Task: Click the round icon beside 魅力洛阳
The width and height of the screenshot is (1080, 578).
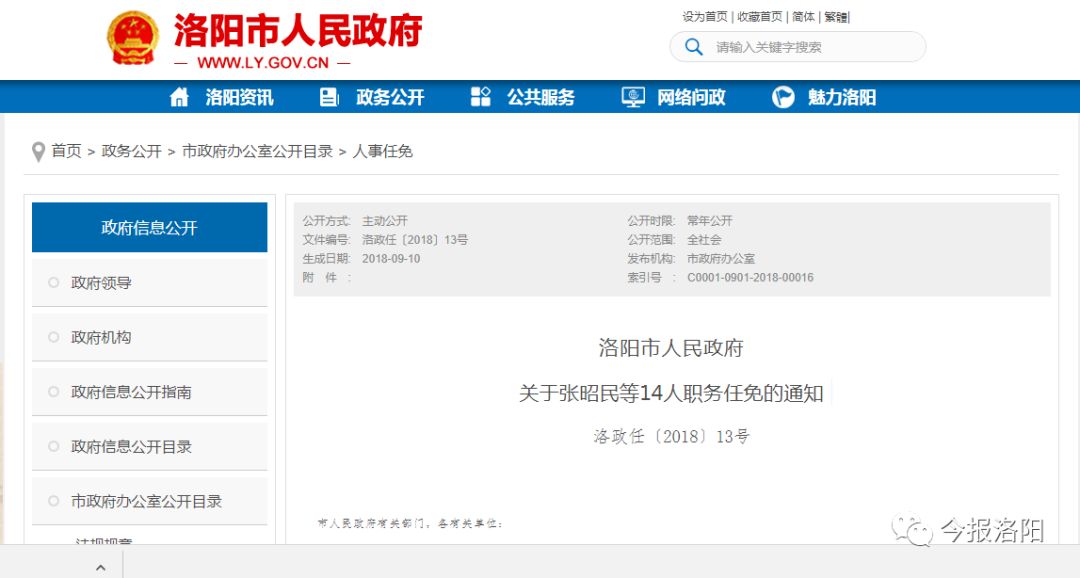Action: point(783,97)
